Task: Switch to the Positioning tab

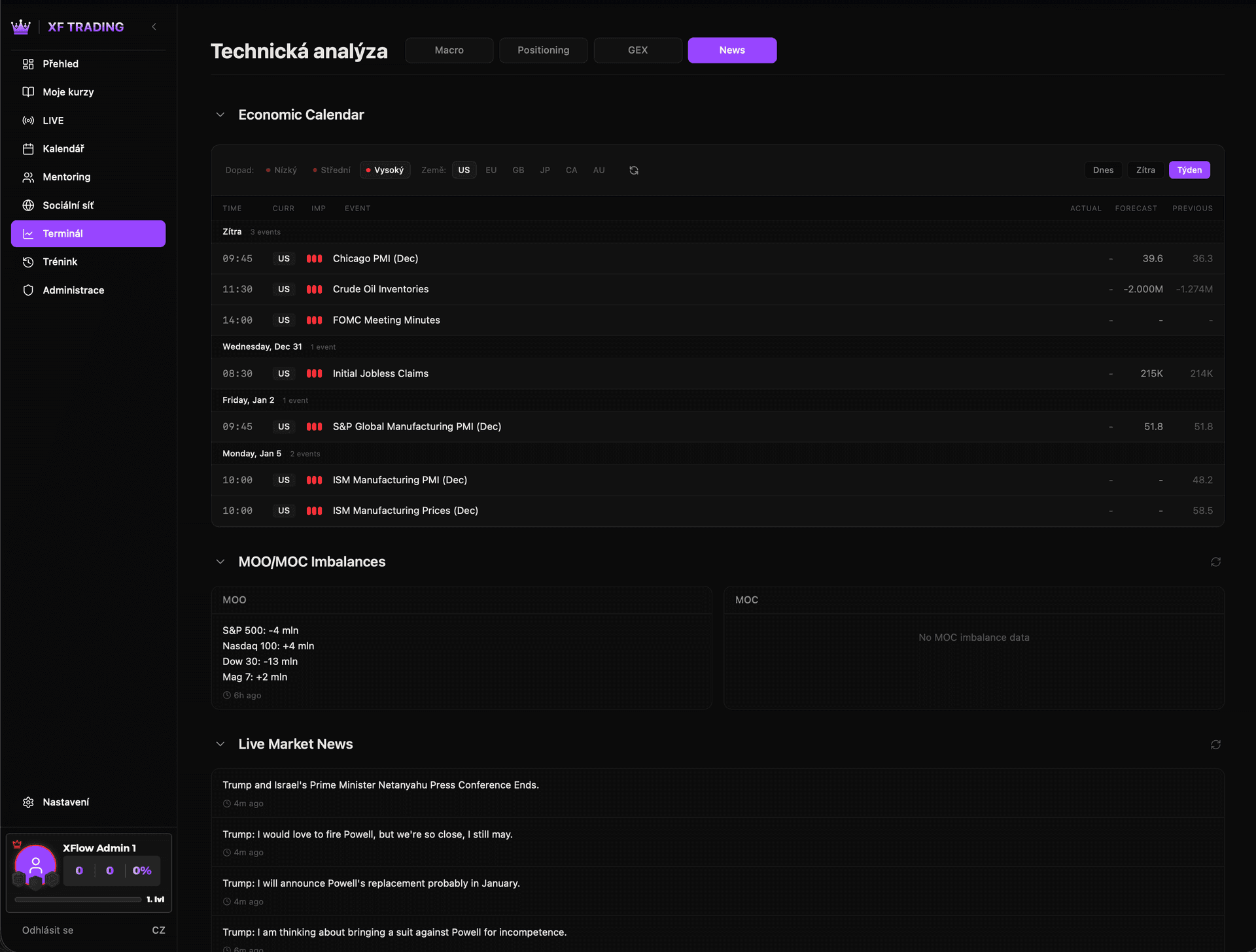Action: (543, 50)
